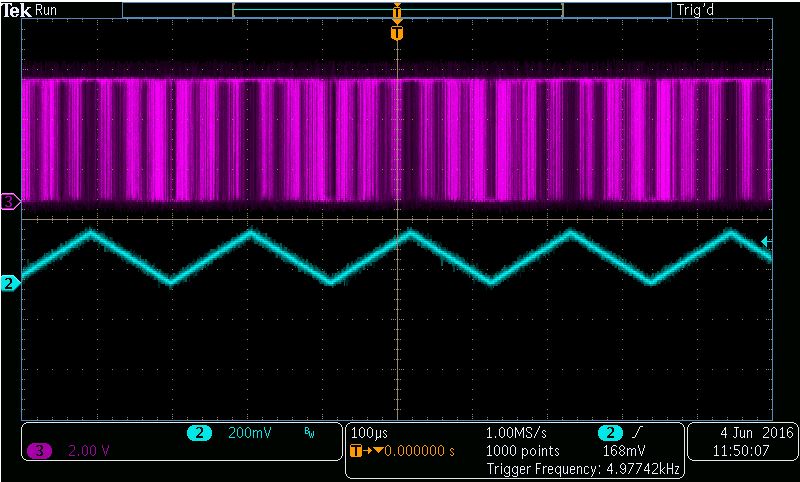Click the cyan channel 2 scale badge
This screenshot has width=800, height=482.
click(200, 433)
